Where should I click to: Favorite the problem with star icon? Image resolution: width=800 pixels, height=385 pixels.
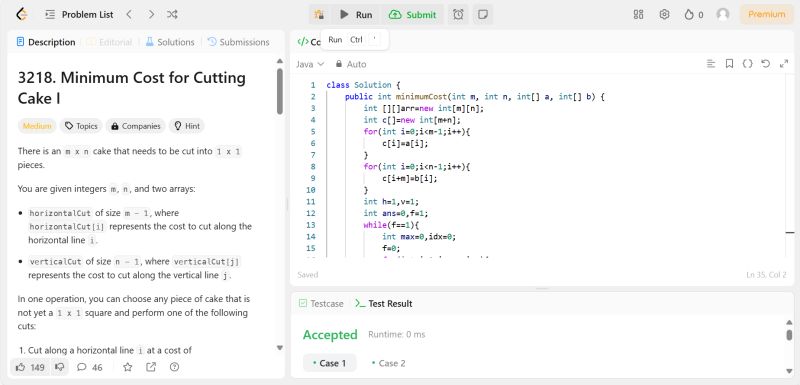[x=128, y=367]
